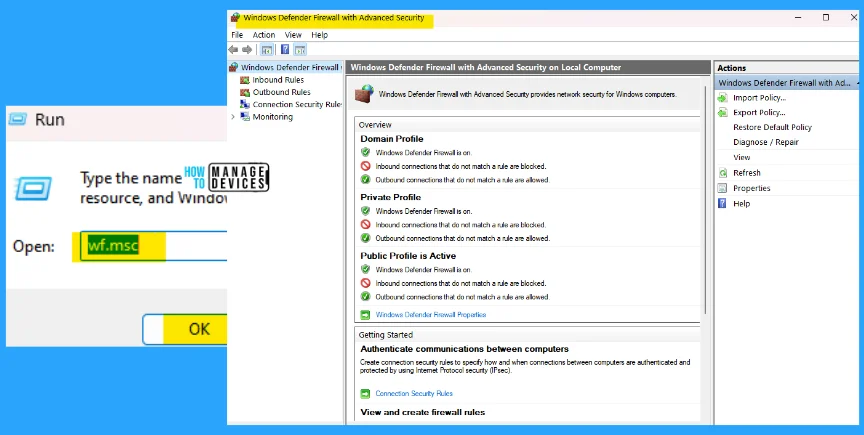Viewport: 864px width, 435px height.
Task: Click the Domain Profile heading
Action: (392, 139)
